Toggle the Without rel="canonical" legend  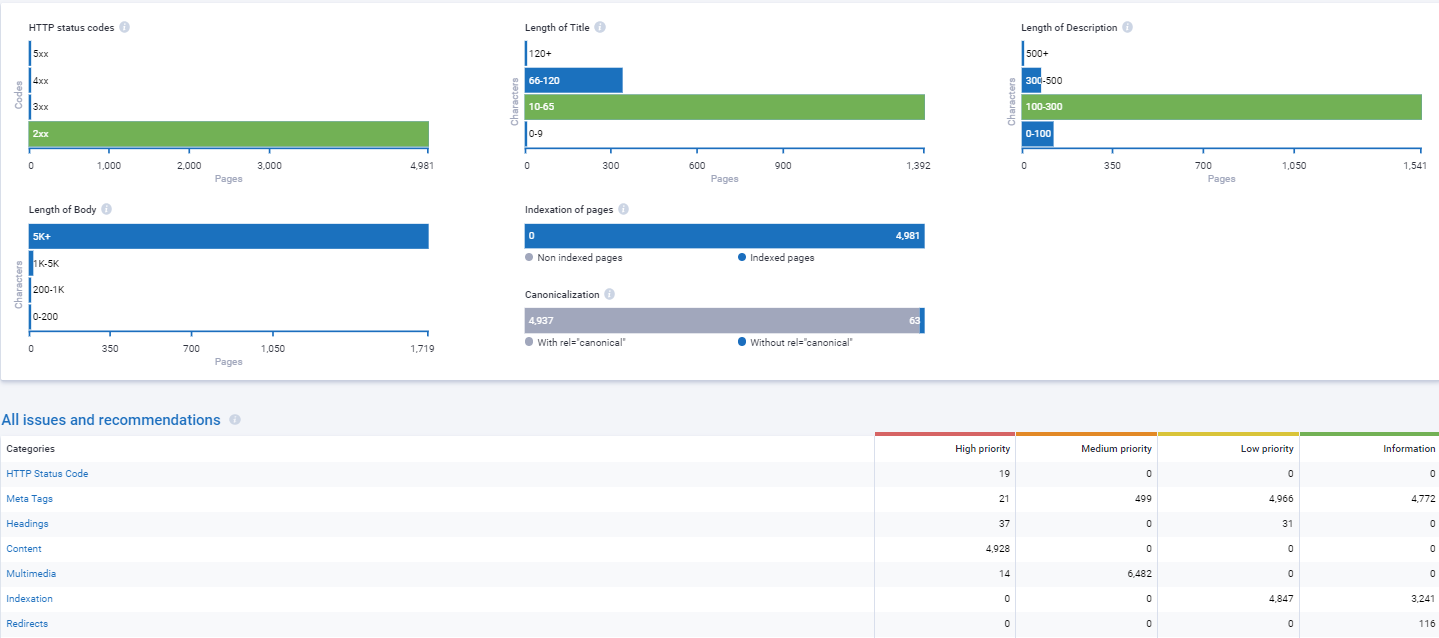click(x=795, y=342)
